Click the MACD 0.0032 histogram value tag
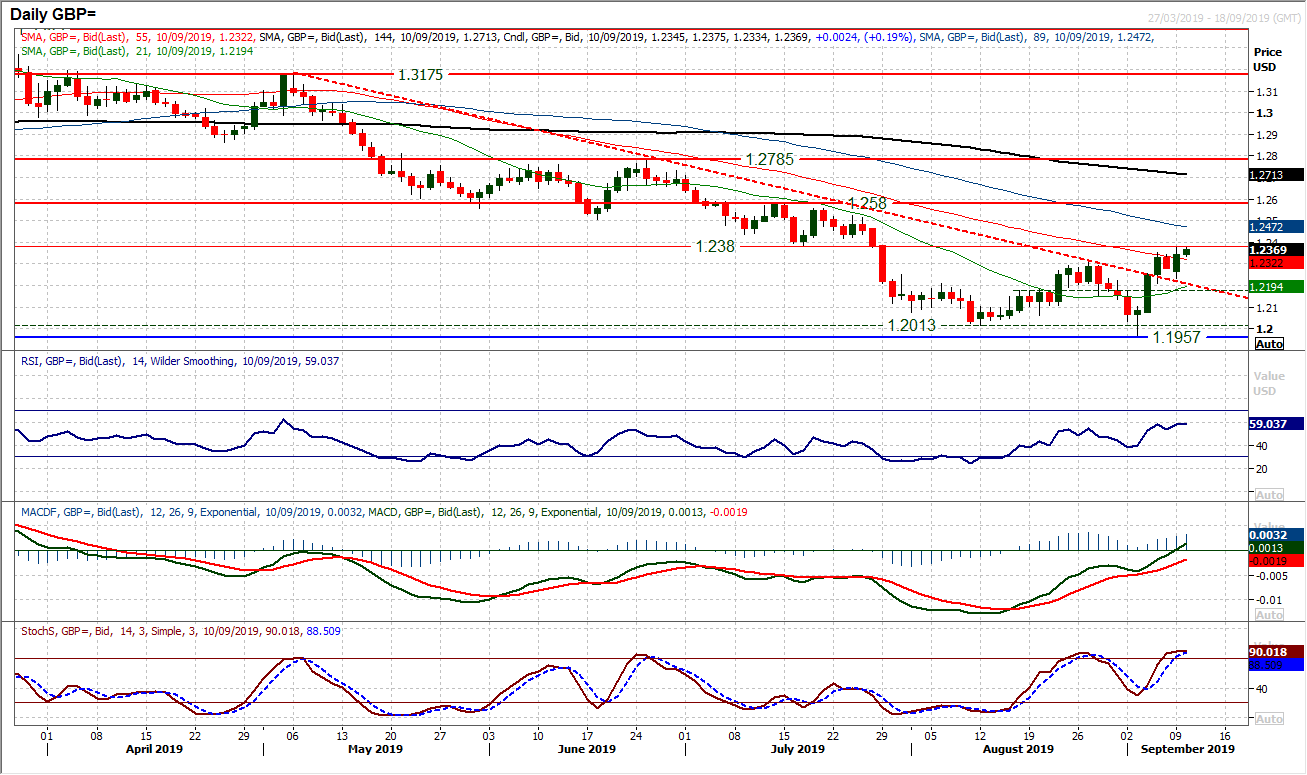Image resolution: width=1307 pixels, height=775 pixels. (1276, 535)
